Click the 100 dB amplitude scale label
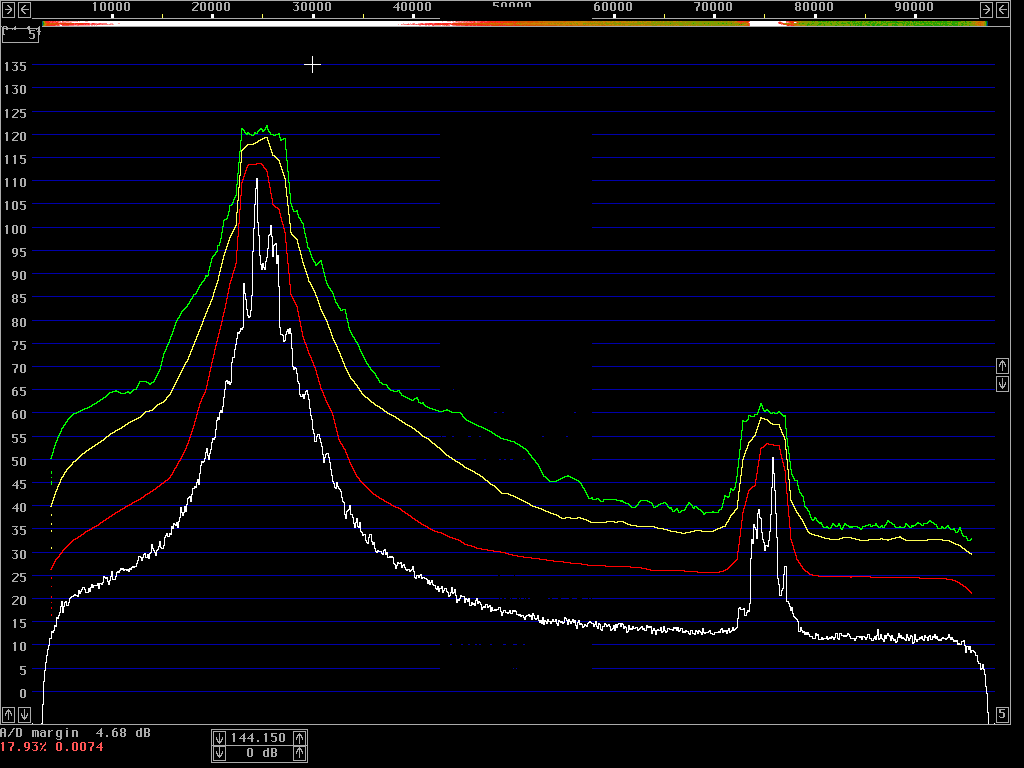This screenshot has width=1024, height=768. pyautogui.click(x=15, y=229)
